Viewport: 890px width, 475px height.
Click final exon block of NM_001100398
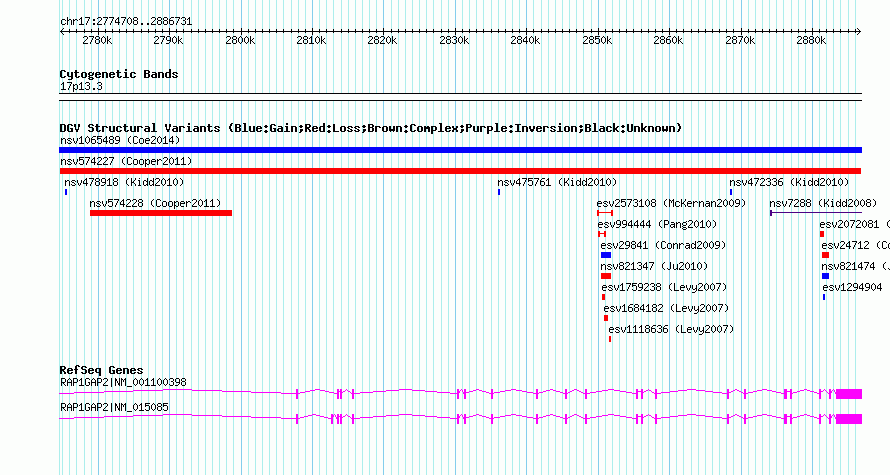[x=849, y=394]
